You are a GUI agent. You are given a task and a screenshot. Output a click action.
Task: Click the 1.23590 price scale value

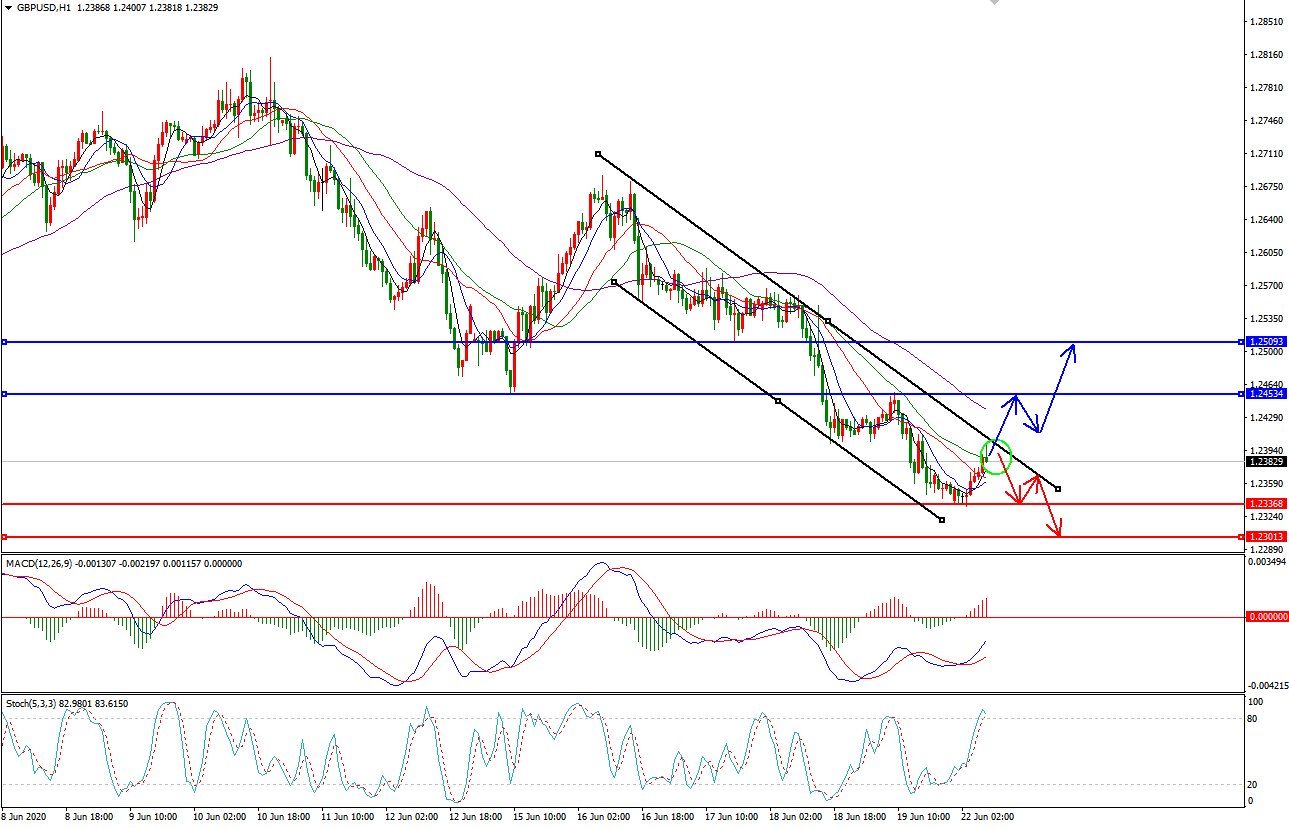pos(1266,483)
